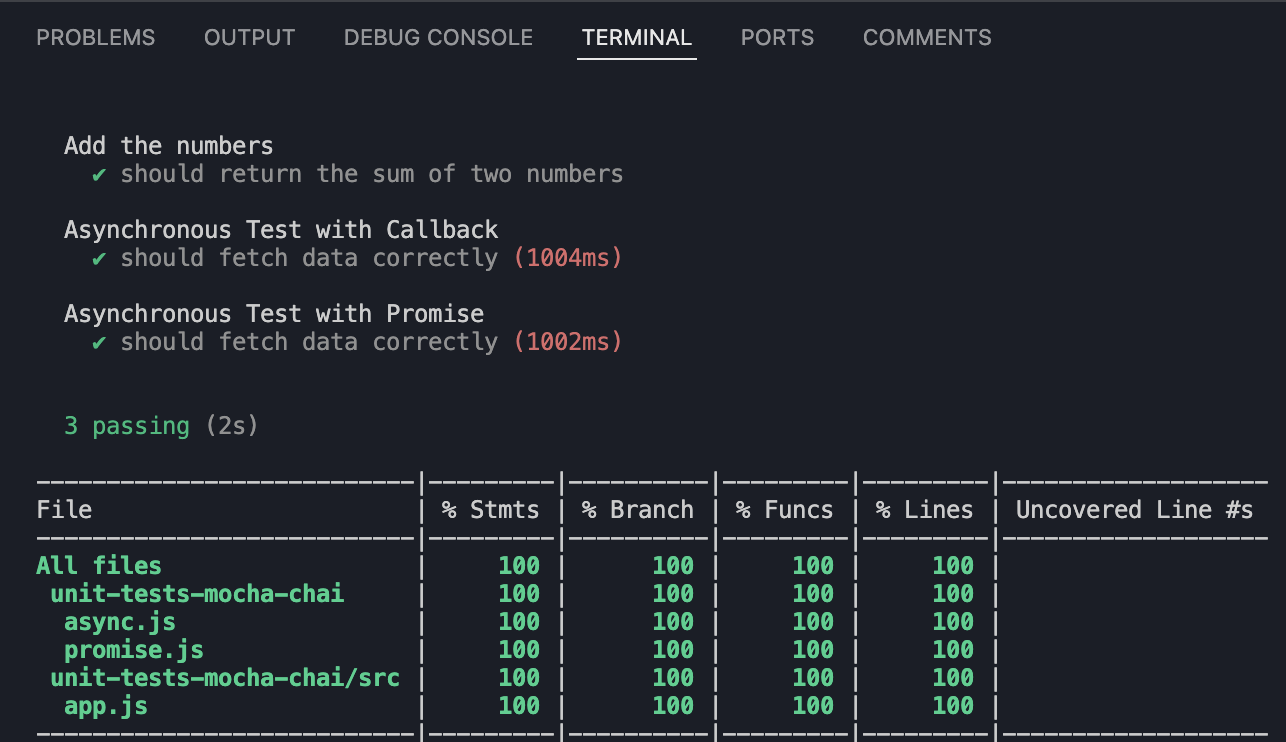Click the checkmark beside the sum test
This screenshot has height=742, width=1286.
(x=99, y=175)
